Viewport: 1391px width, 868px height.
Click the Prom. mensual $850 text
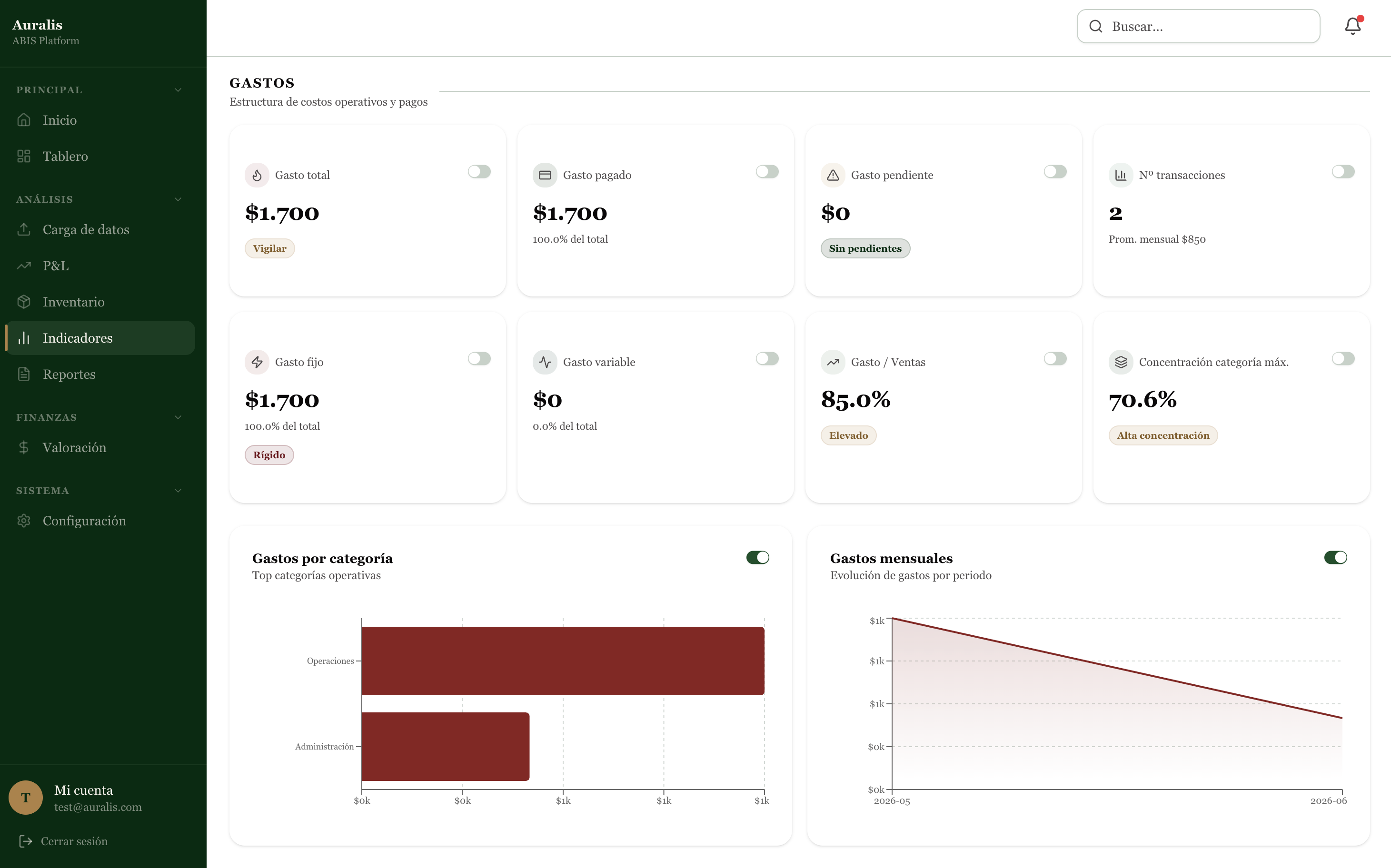[x=1157, y=239]
